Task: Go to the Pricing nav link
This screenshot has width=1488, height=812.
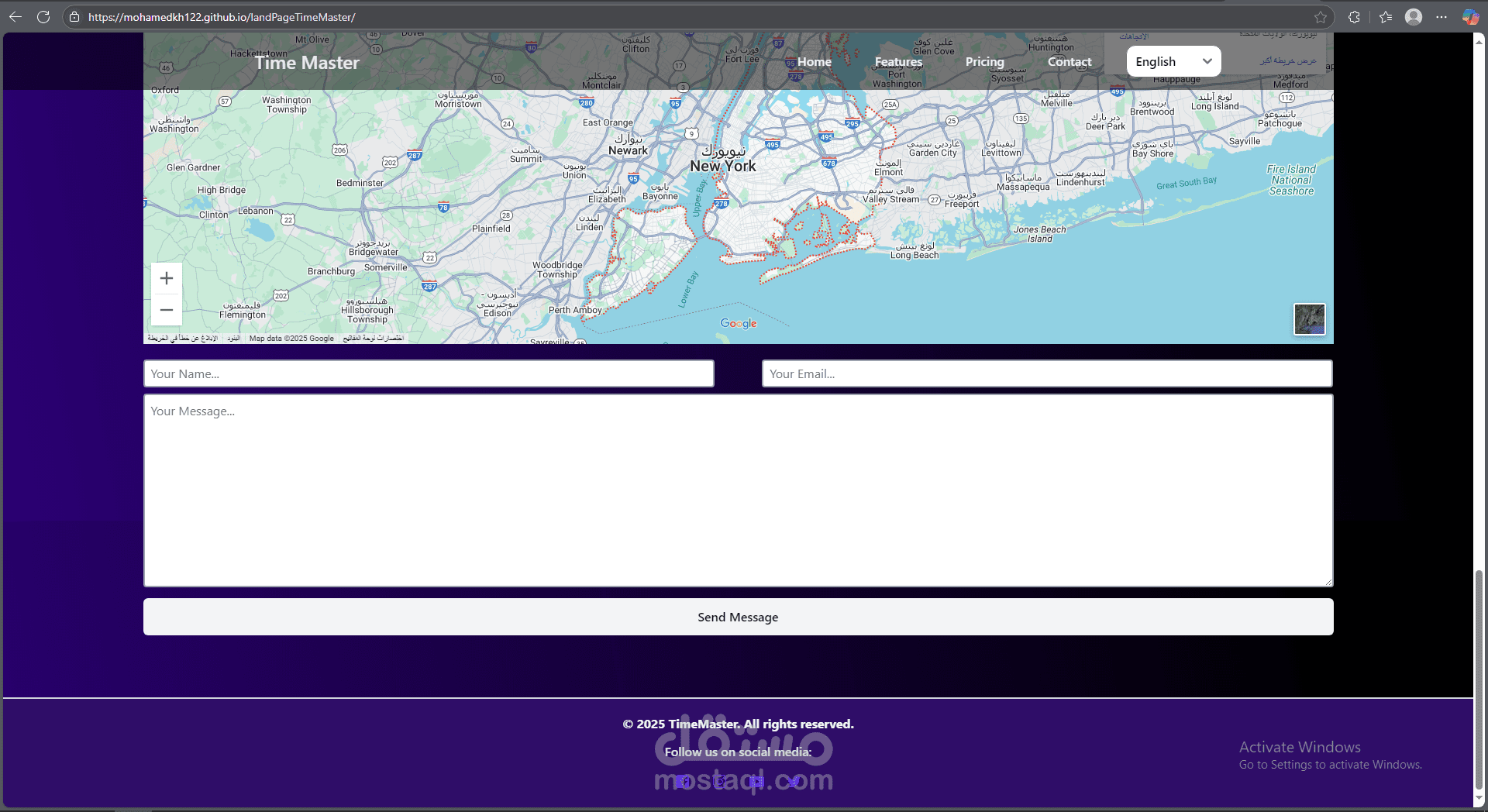Action: [x=985, y=62]
